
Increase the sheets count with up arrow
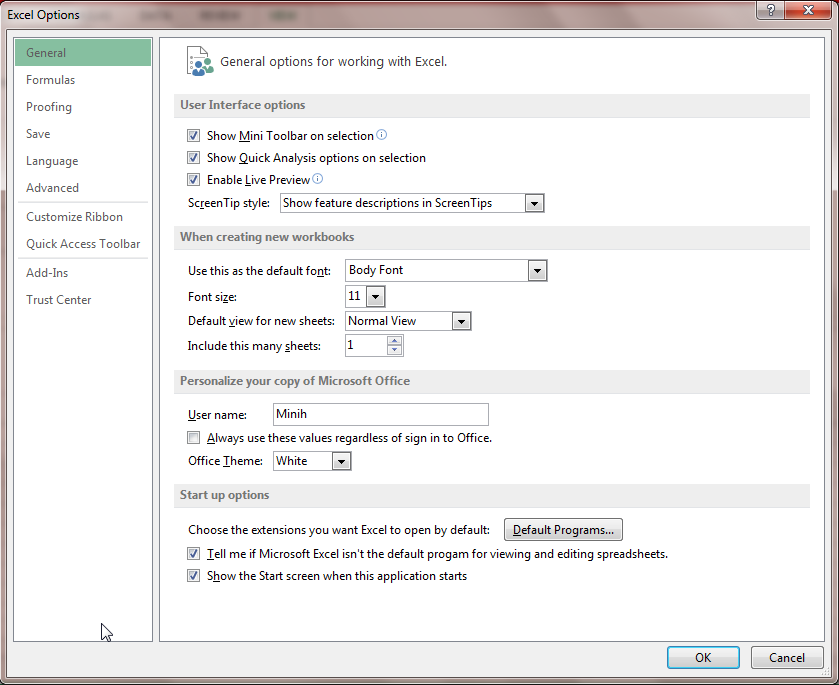(x=394, y=340)
